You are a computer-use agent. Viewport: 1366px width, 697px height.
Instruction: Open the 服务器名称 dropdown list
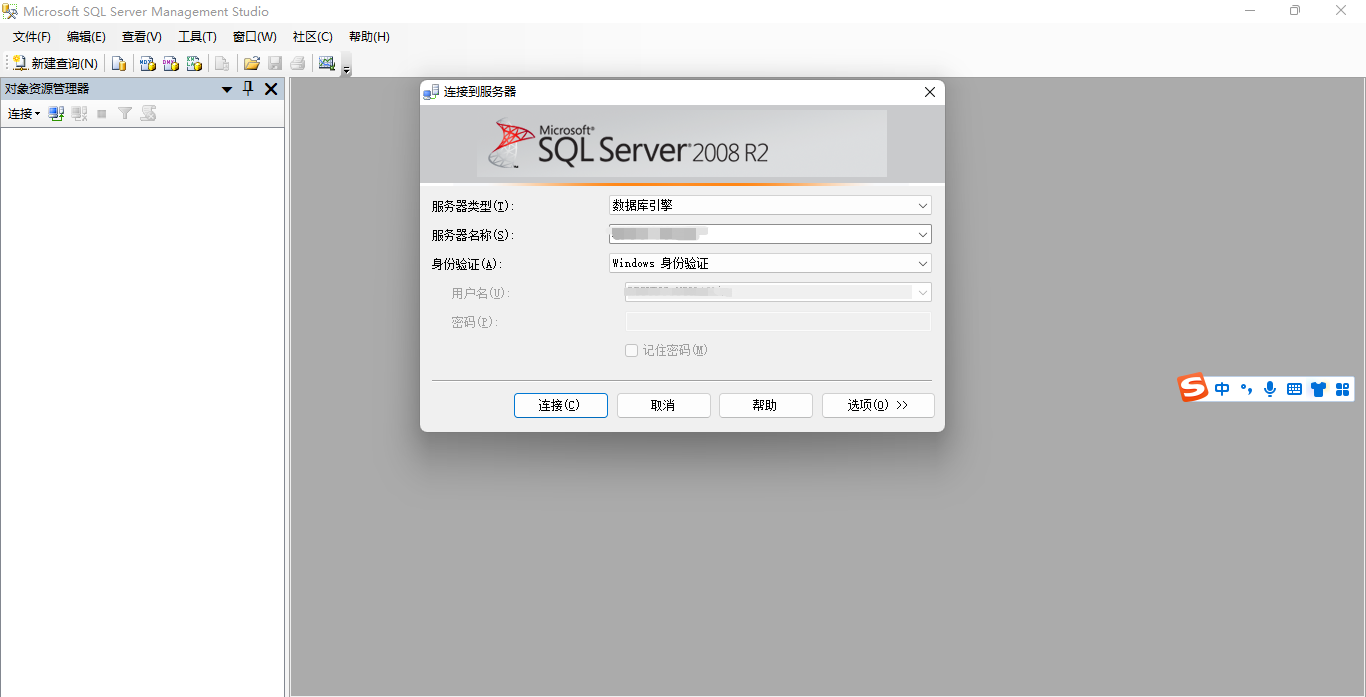click(x=922, y=235)
